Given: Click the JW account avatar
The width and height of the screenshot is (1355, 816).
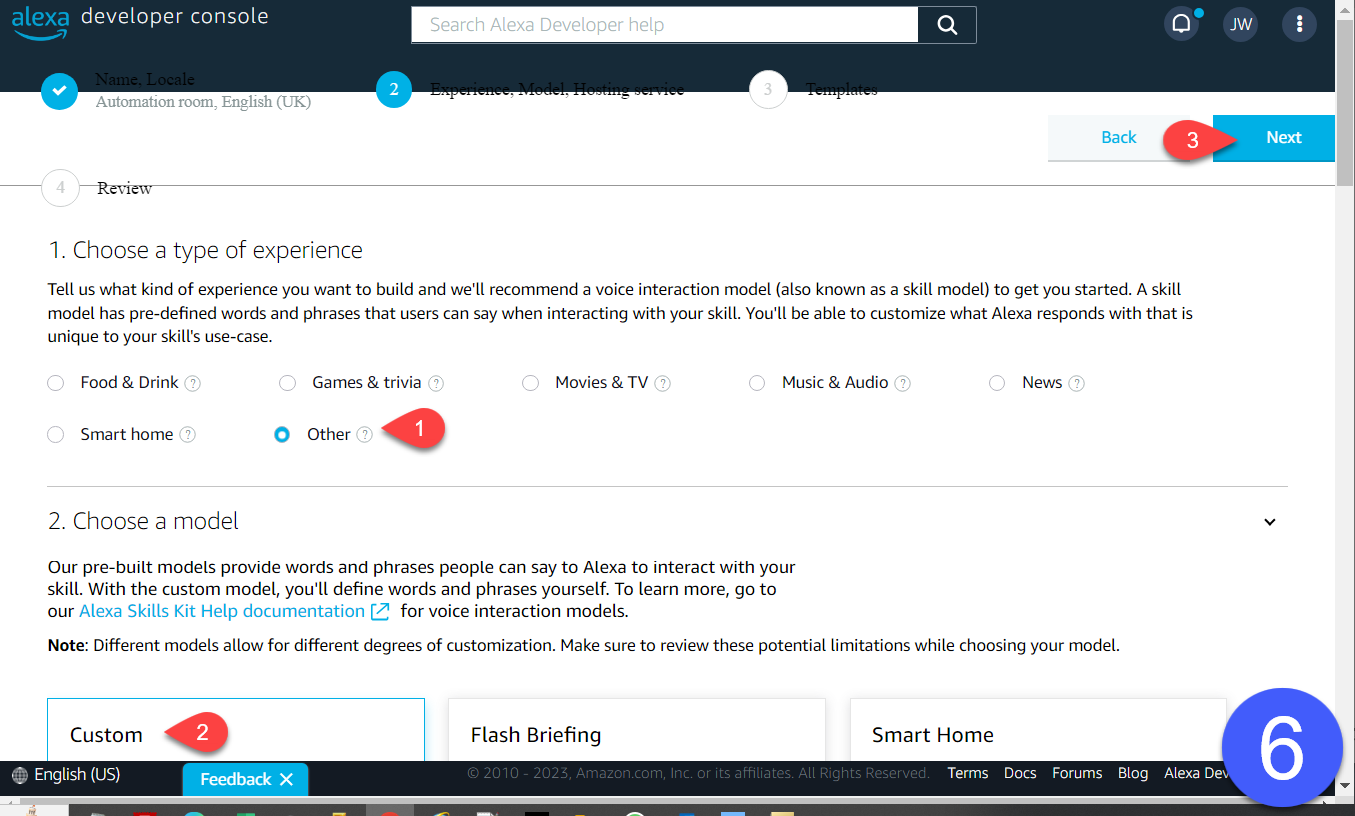Looking at the screenshot, I should pos(1240,23).
